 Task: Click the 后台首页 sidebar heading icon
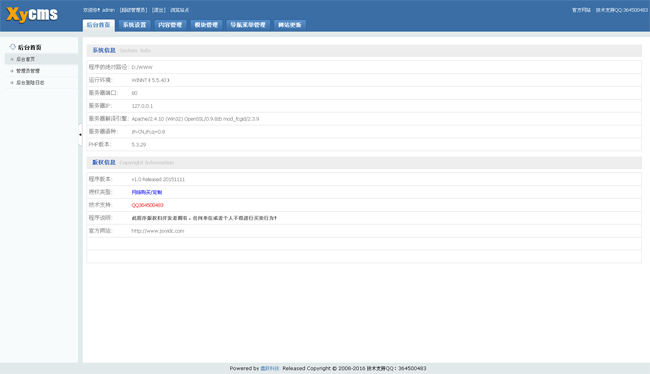click(12, 47)
